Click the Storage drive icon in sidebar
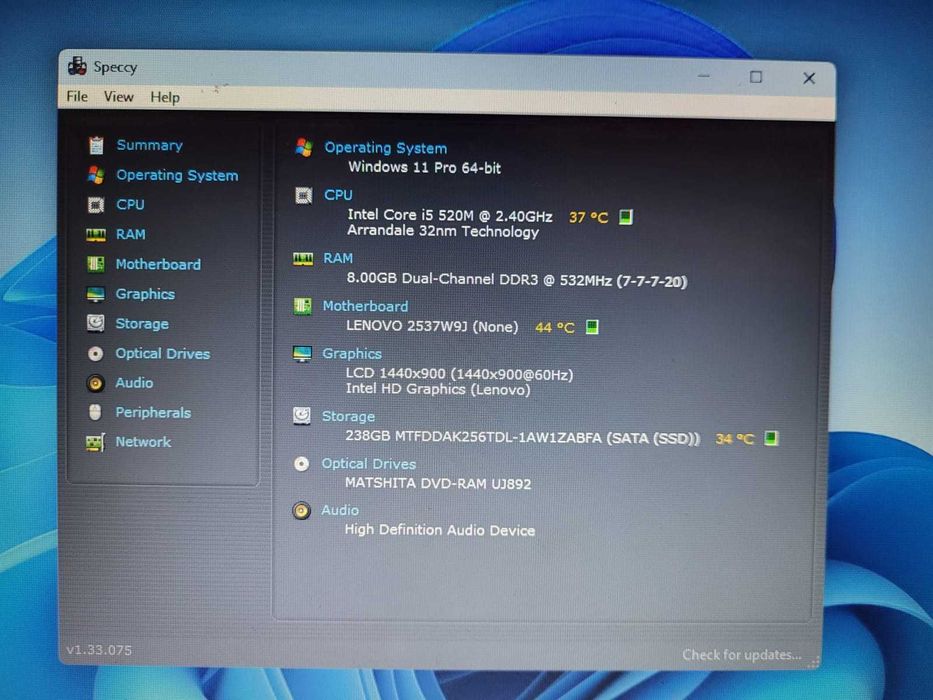The height and width of the screenshot is (700, 933). tap(96, 323)
